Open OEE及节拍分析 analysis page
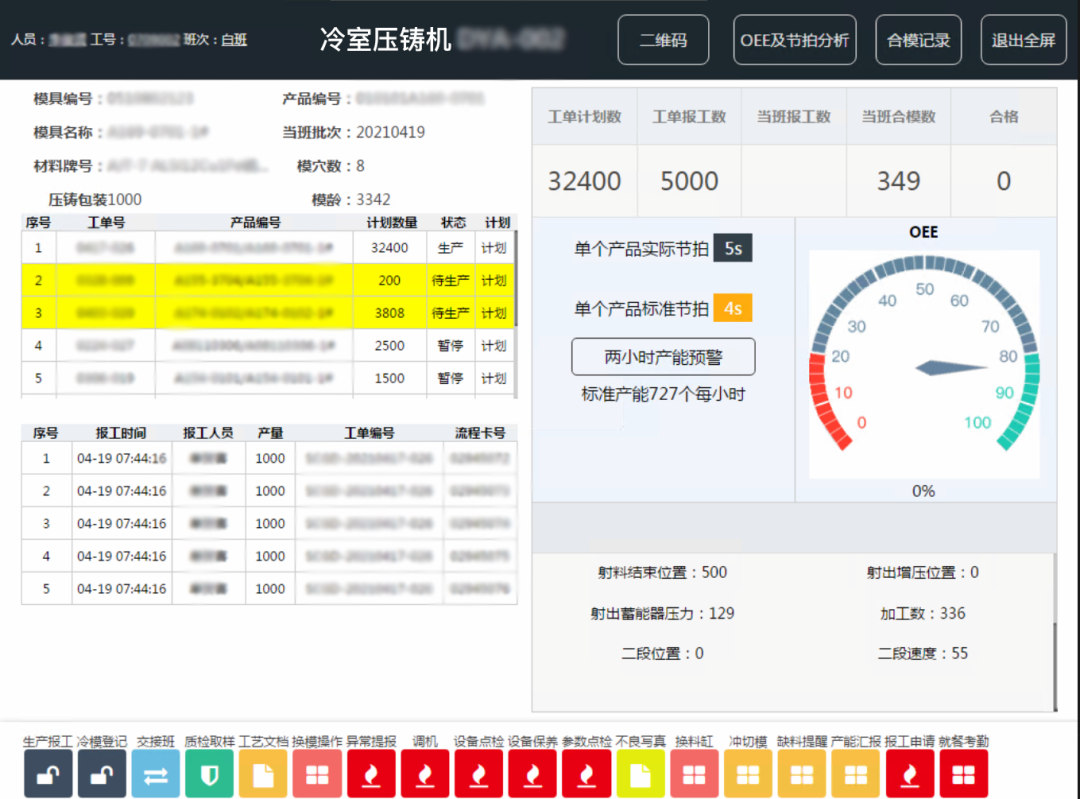 click(x=794, y=41)
